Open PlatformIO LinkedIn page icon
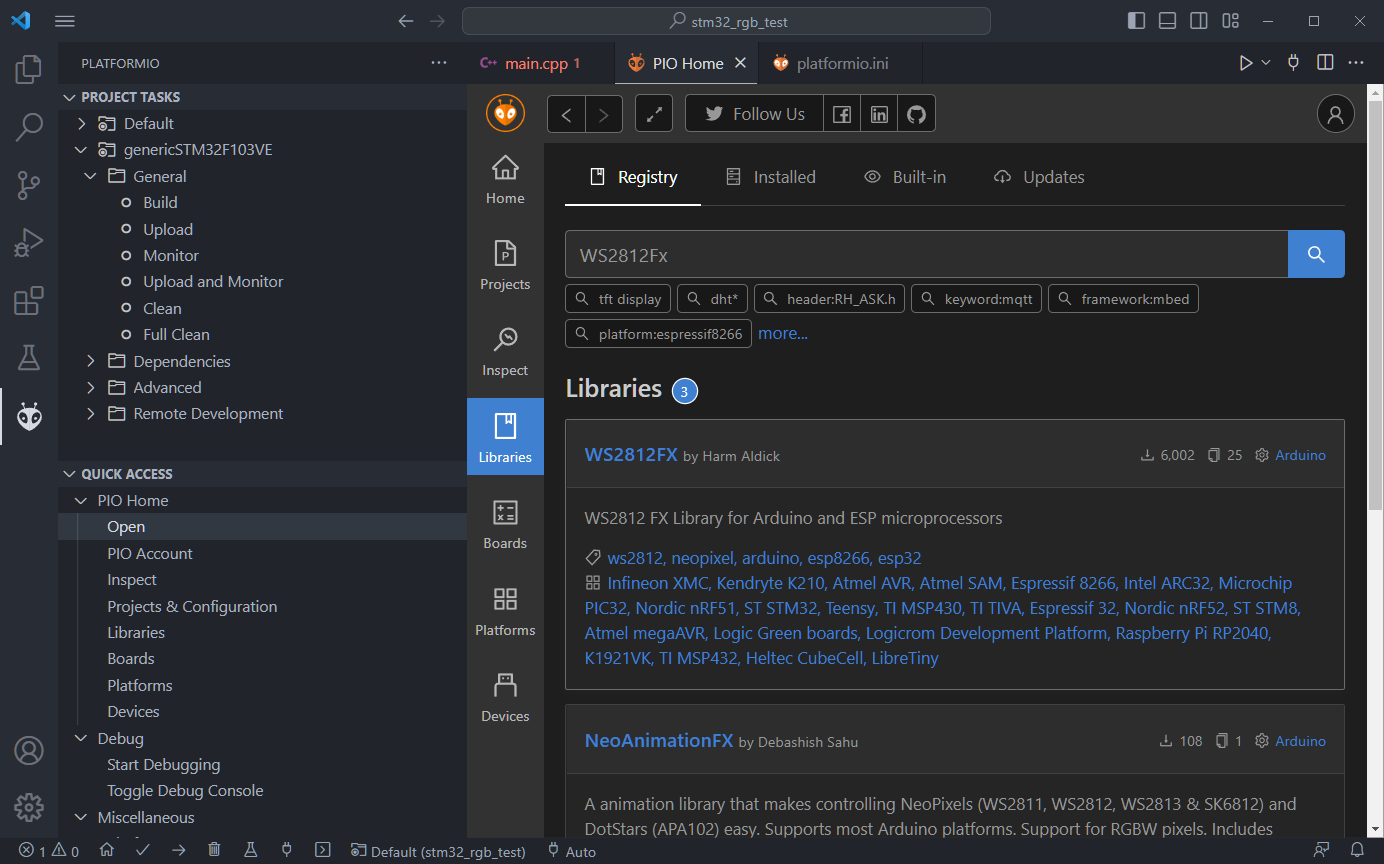Screen dimensions: 1384x864 (879, 114)
